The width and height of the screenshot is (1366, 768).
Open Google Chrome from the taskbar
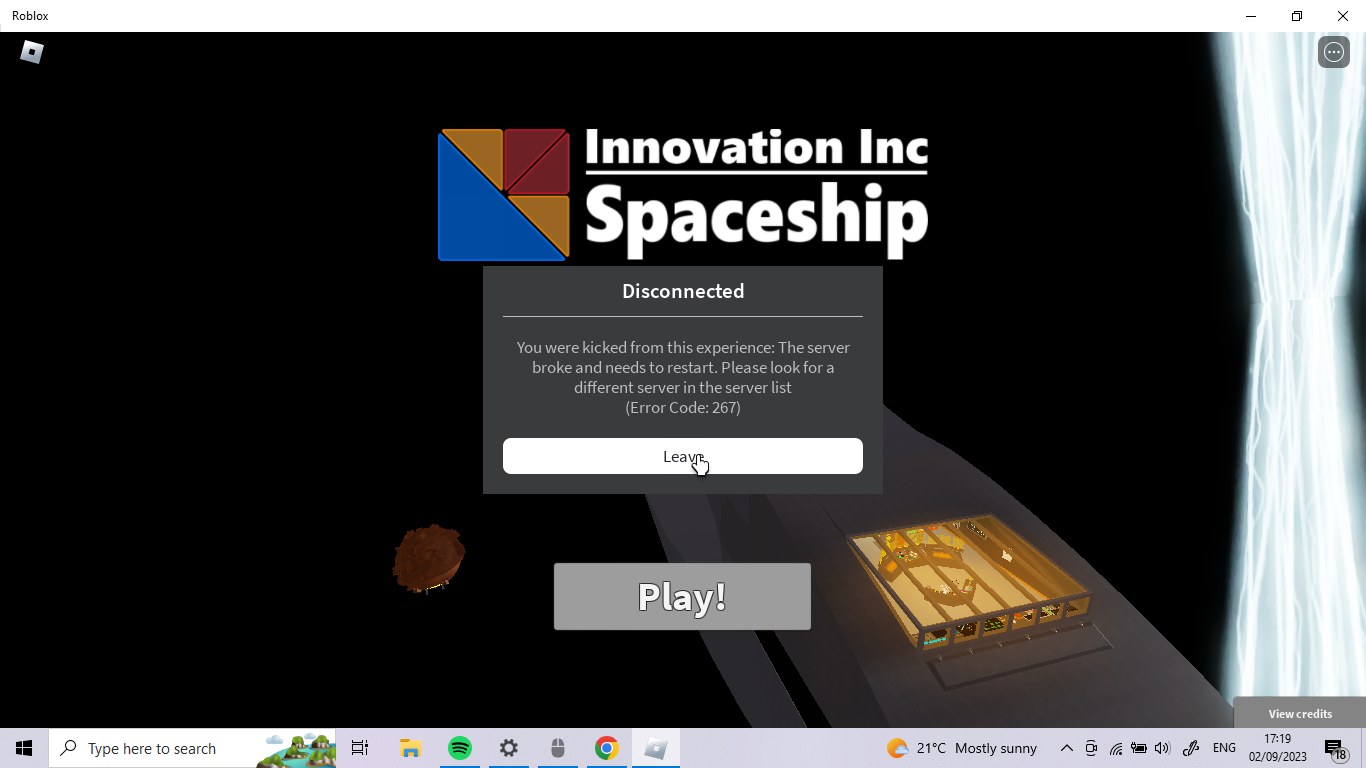click(x=606, y=748)
